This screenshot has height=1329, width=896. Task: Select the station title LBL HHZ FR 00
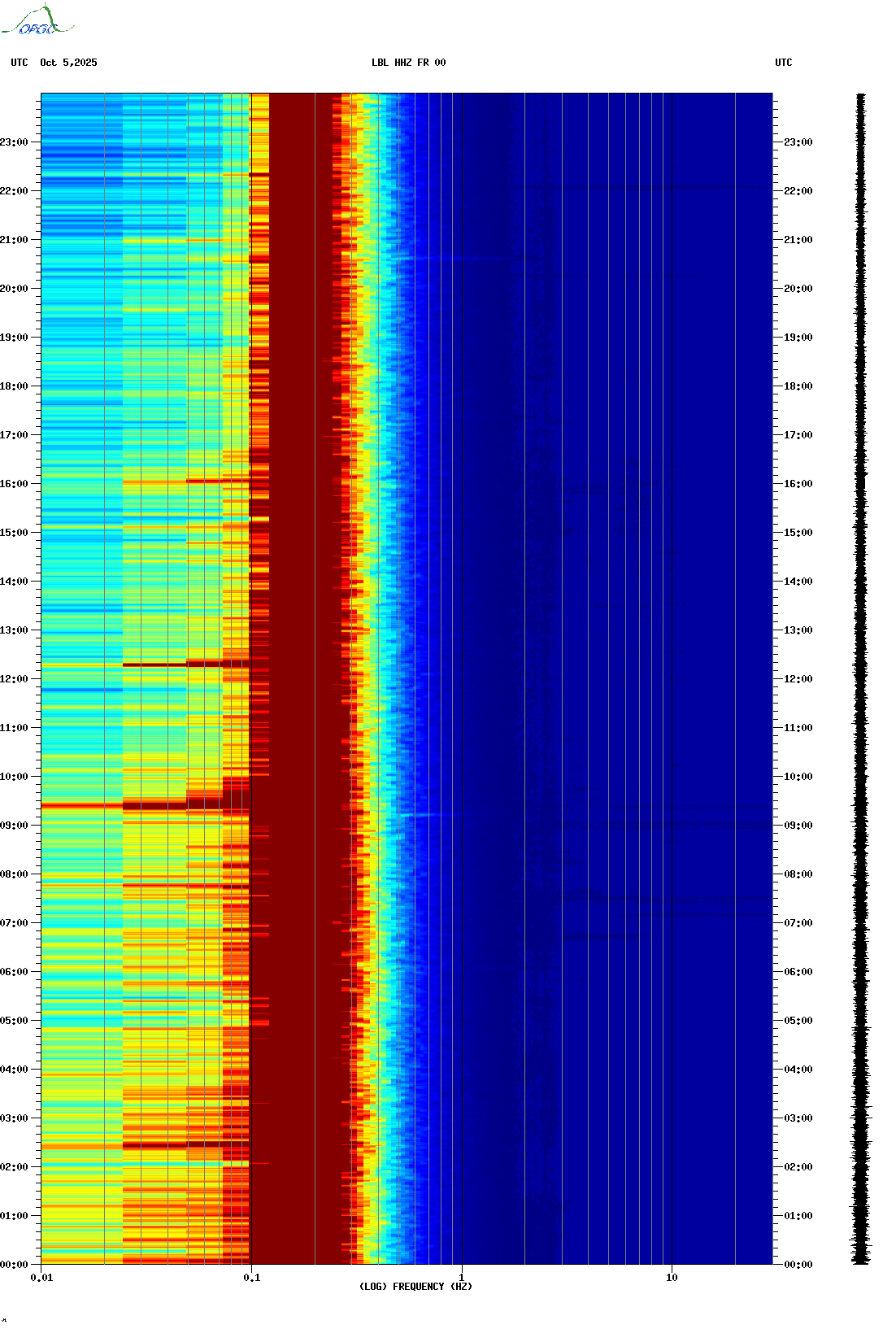(x=408, y=63)
